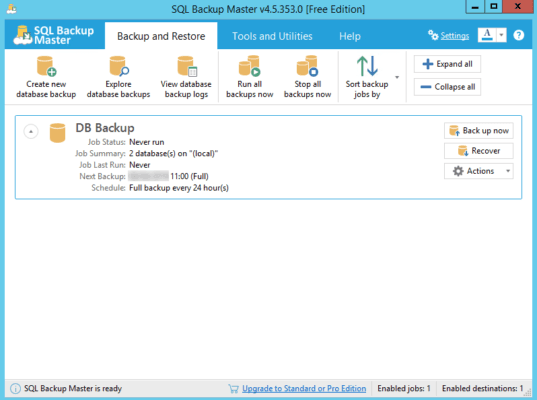Click Create new database backup icon
Screen dimensions: 537x400
pos(47,66)
